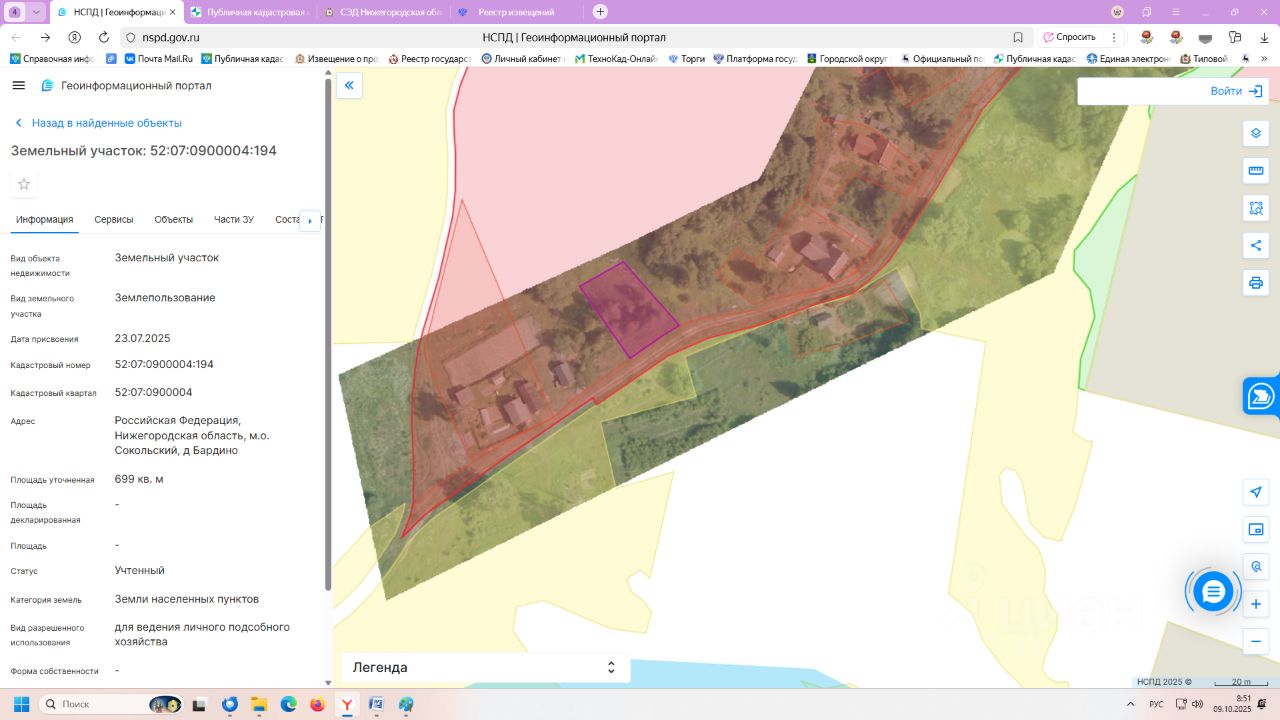
Task: Click the Спросить assistant button
Action: [1069, 37]
